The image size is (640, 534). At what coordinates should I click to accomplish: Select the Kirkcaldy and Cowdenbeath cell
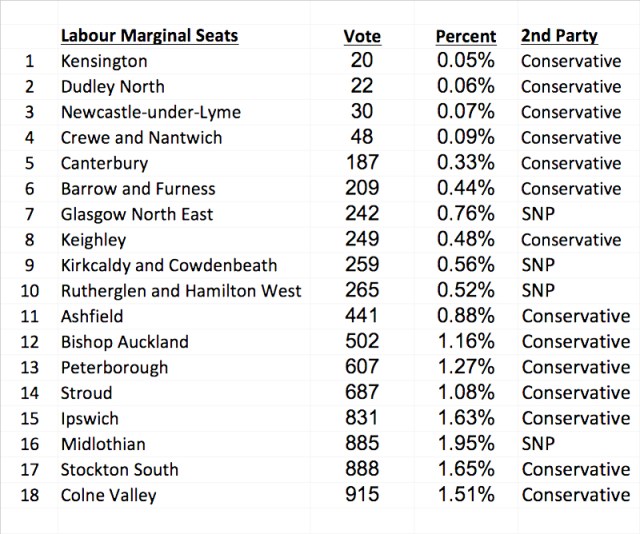pyautogui.click(x=168, y=265)
